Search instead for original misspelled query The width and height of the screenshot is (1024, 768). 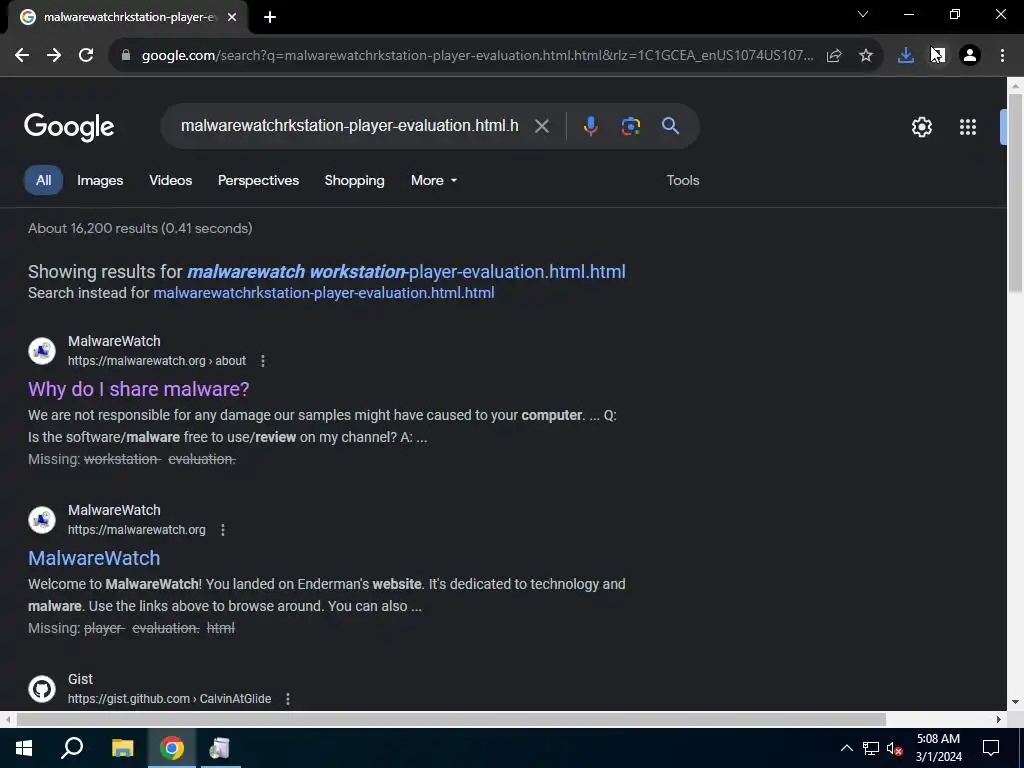[x=323, y=293]
